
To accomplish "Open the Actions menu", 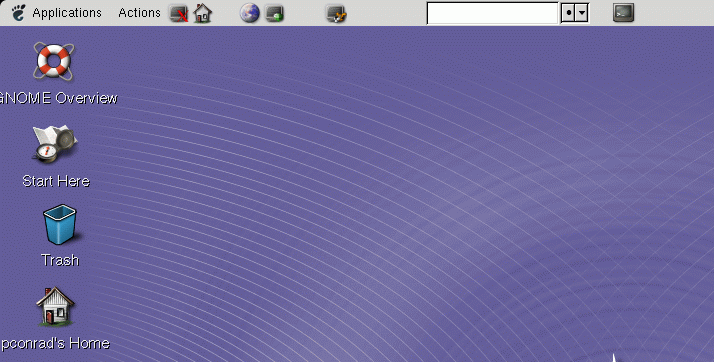I will click(139, 13).
